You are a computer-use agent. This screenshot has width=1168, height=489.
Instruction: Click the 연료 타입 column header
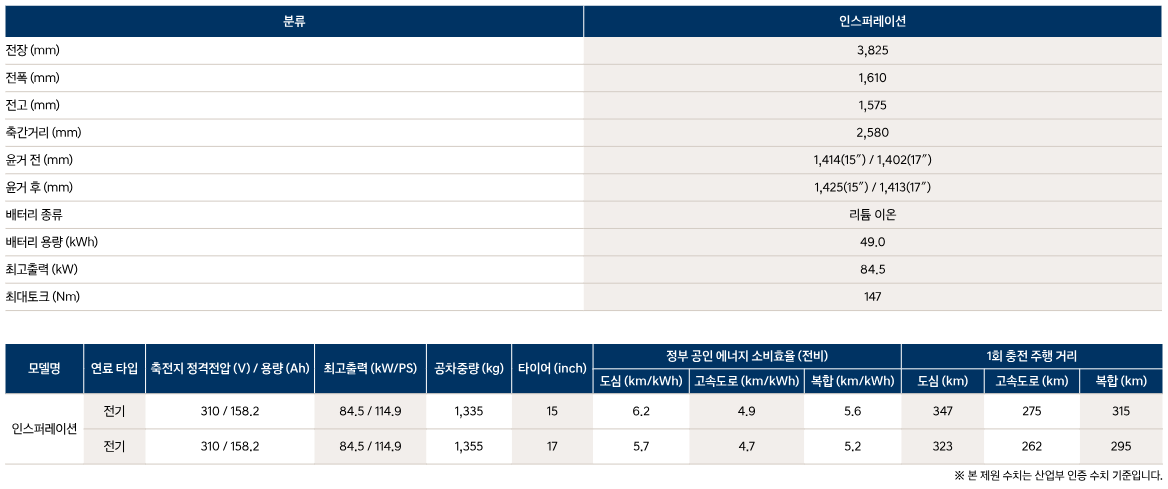[x=114, y=369]
